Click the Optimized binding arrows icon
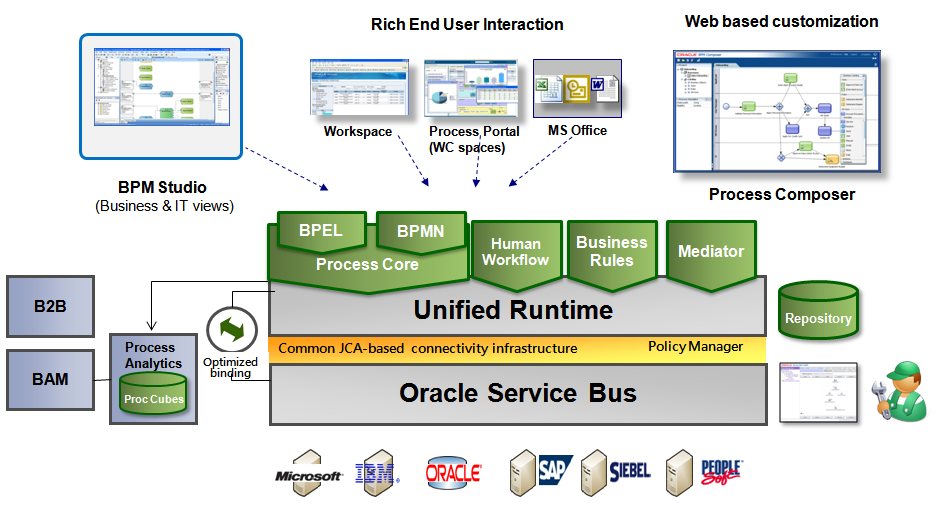 tap(232, 330)
